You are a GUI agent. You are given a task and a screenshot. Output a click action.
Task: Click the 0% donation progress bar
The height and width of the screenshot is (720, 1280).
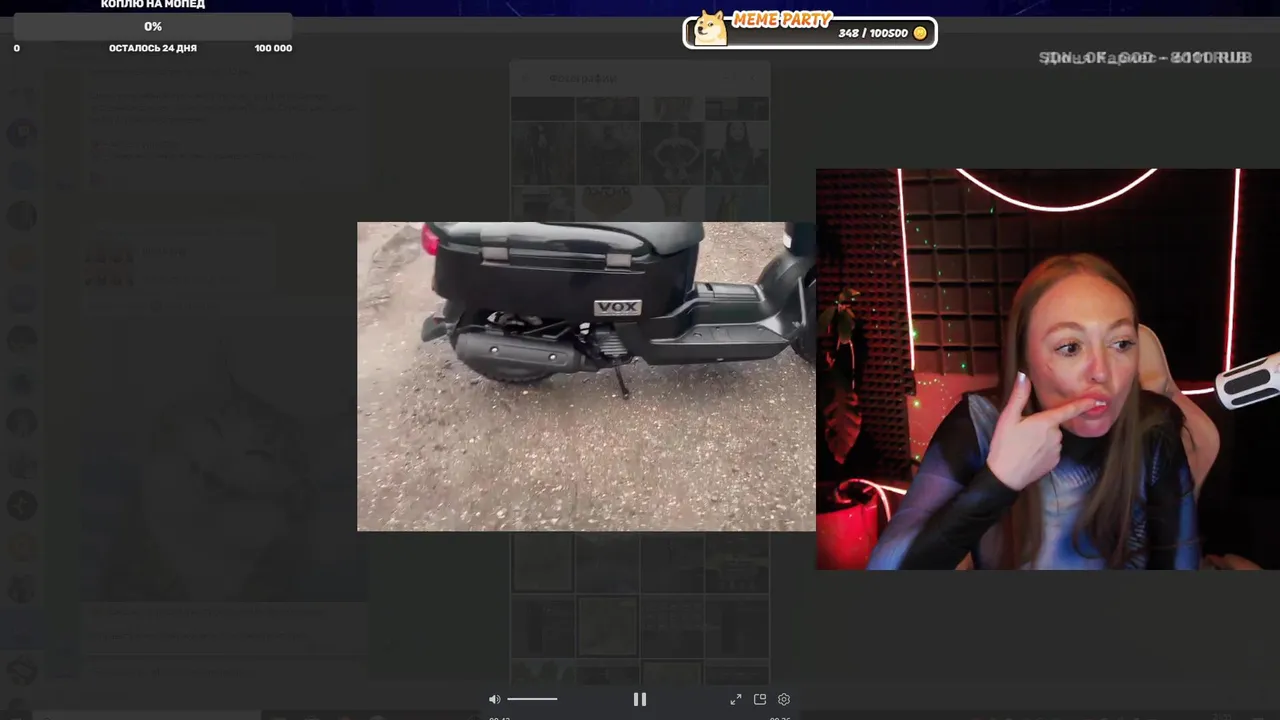point(153,26)
